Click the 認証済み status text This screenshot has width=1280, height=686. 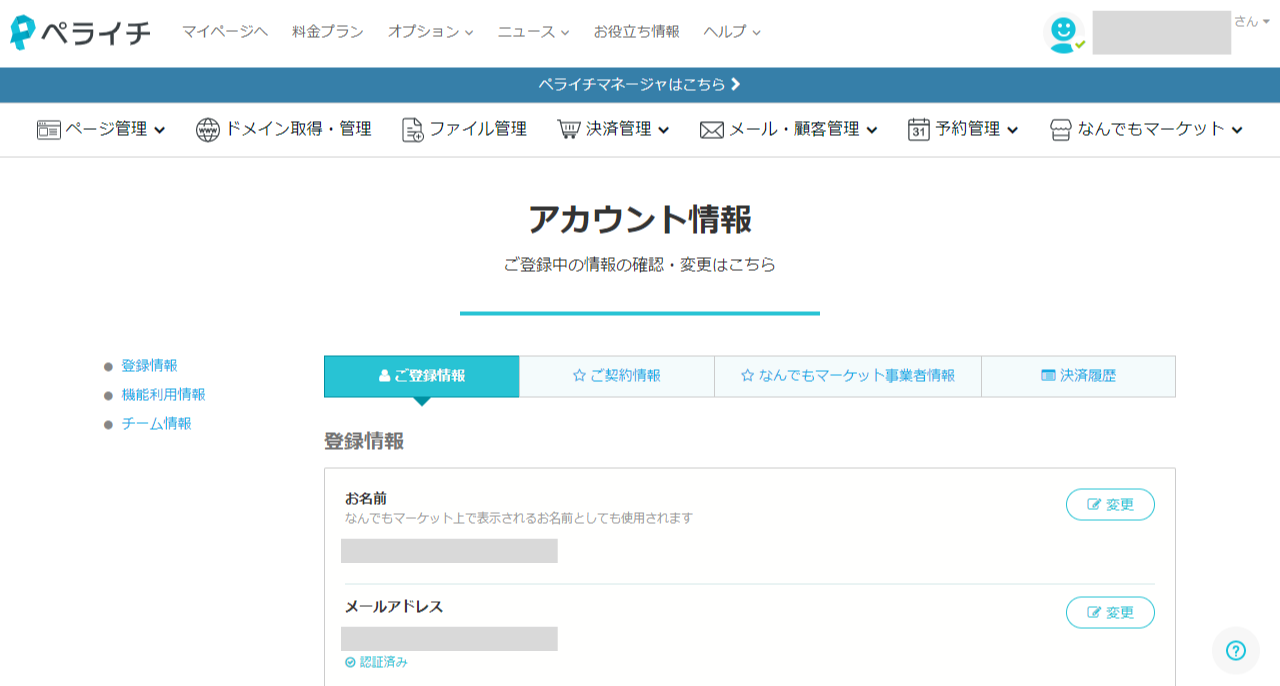coord(383,662)
